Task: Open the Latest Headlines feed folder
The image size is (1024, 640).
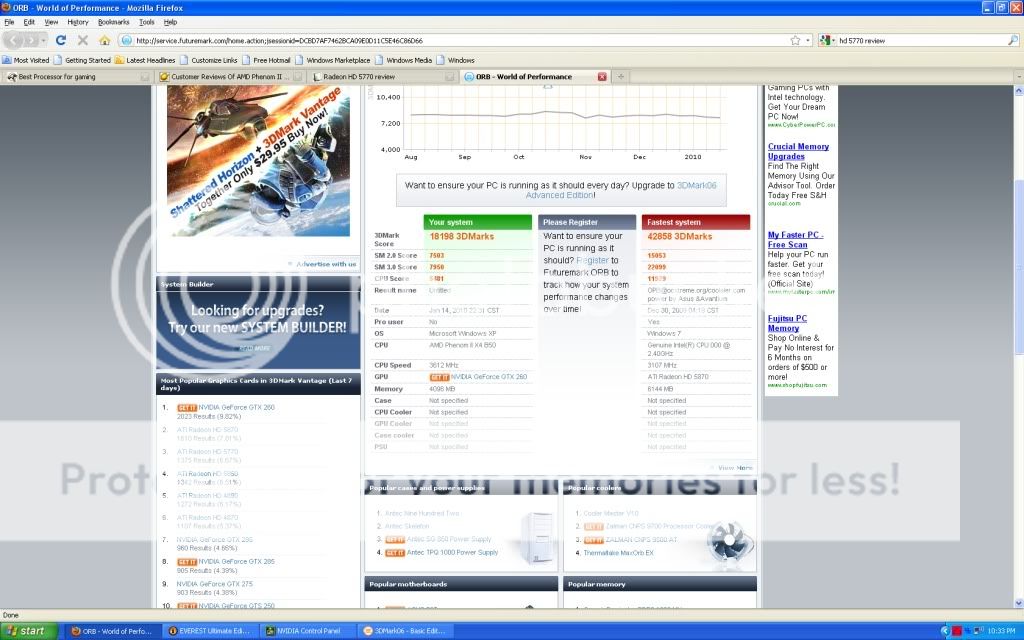Action: (145, 60)
